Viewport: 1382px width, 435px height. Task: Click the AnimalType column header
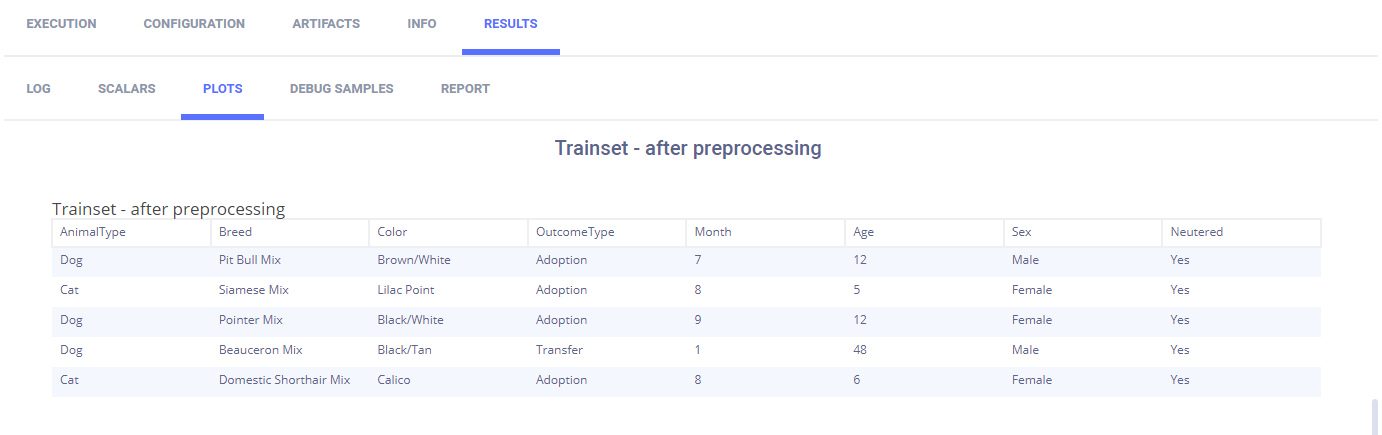[x=93, y=232]
